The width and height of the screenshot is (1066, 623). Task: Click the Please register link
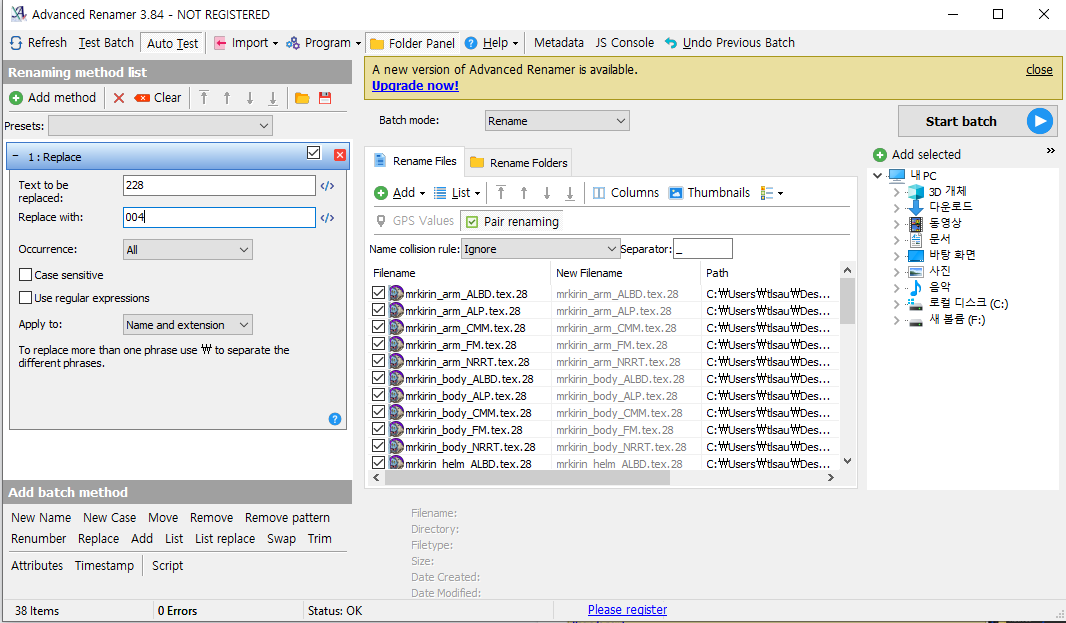(x=627, y=610)
